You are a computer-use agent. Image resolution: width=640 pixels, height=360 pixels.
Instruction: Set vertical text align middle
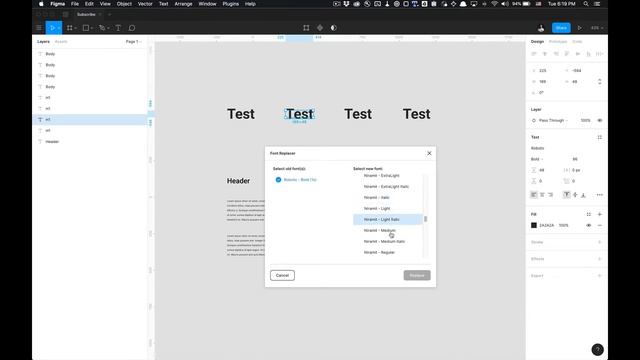575,195
